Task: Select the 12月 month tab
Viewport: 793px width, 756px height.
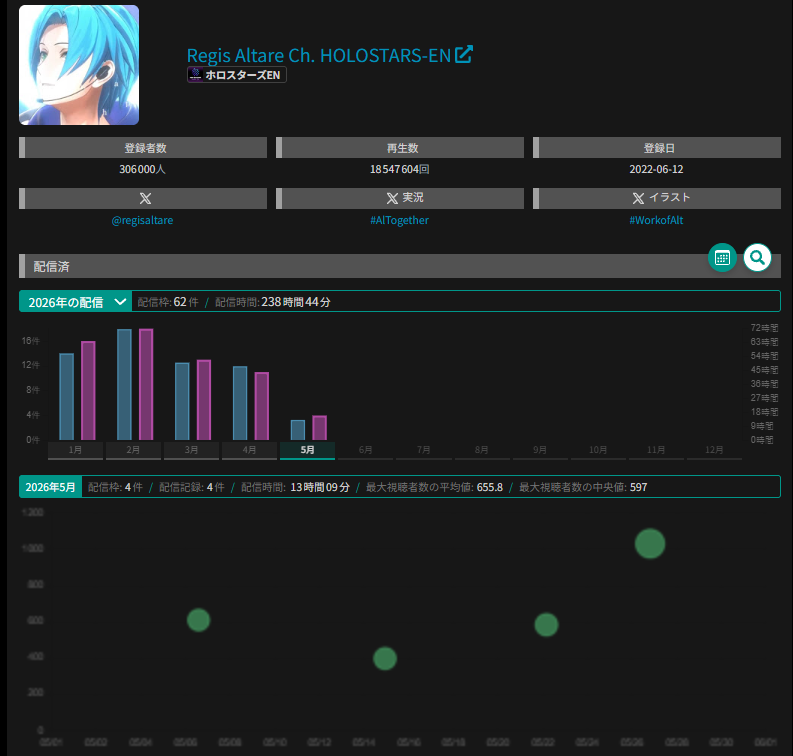Action: (714, 450)
